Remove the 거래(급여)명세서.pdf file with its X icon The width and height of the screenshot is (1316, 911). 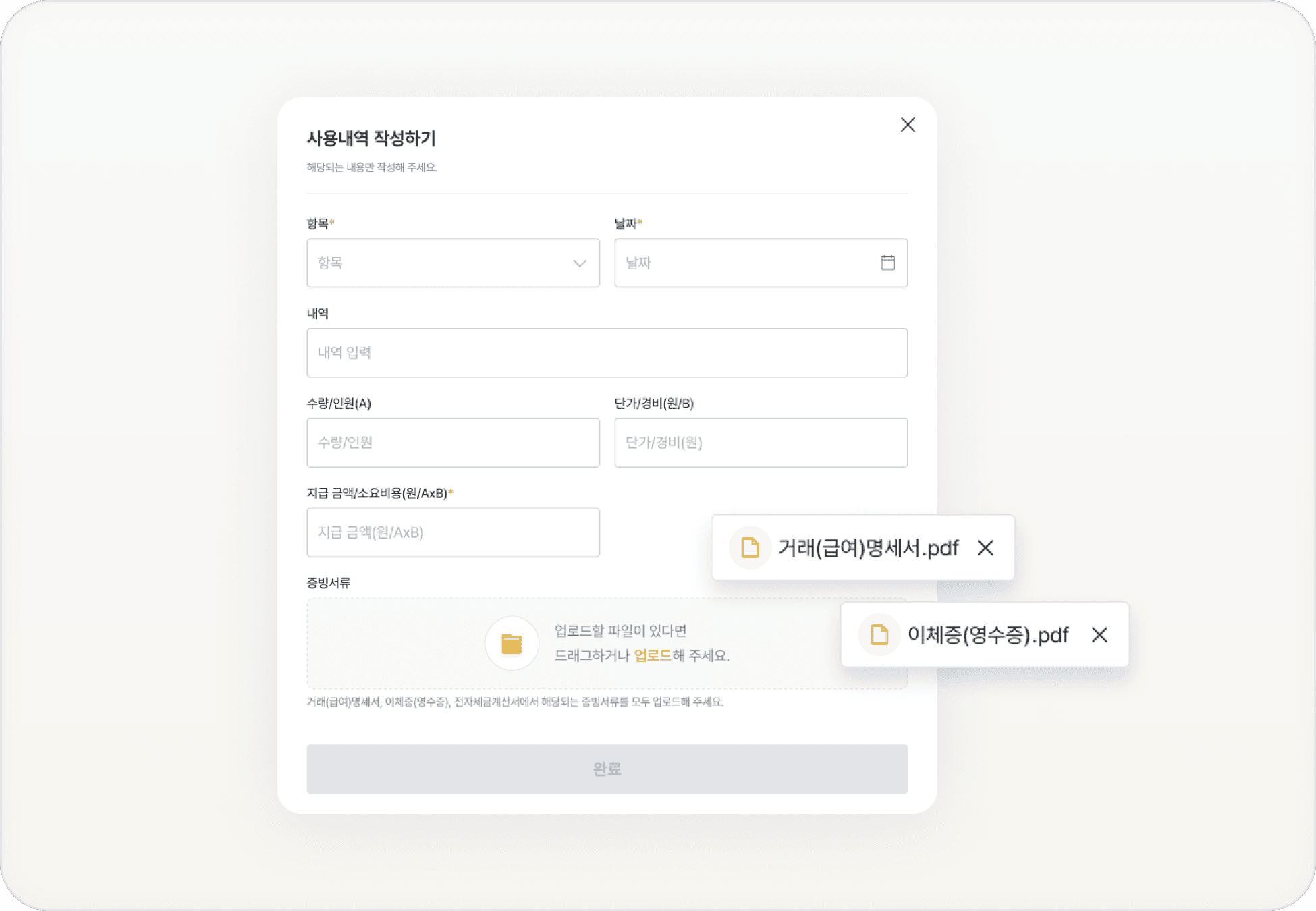tap(985, 548)
